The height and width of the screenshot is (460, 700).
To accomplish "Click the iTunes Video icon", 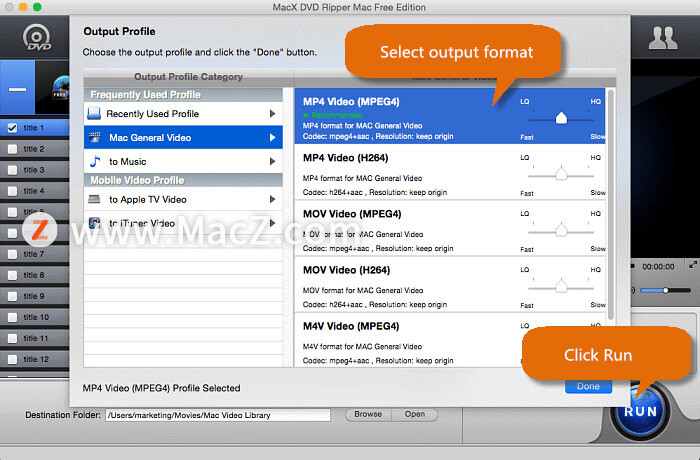I will [94, 223].
